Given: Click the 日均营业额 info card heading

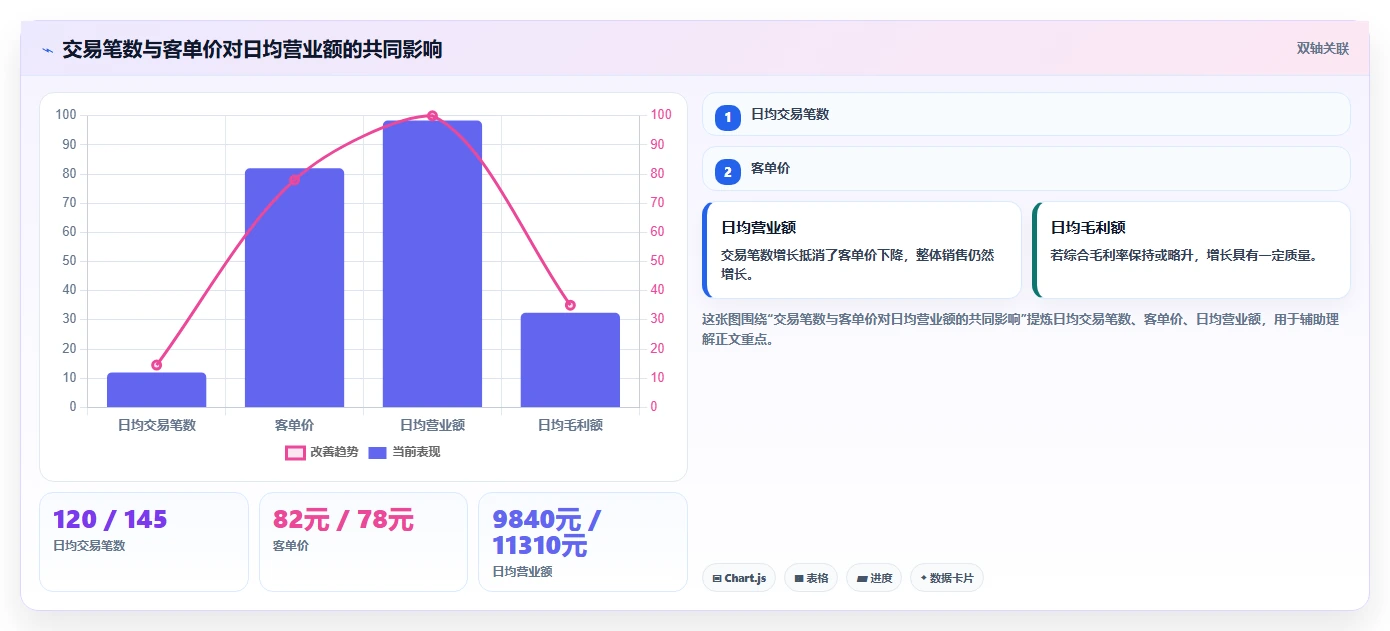Looking at the screenshot, I should coord(759,228).
